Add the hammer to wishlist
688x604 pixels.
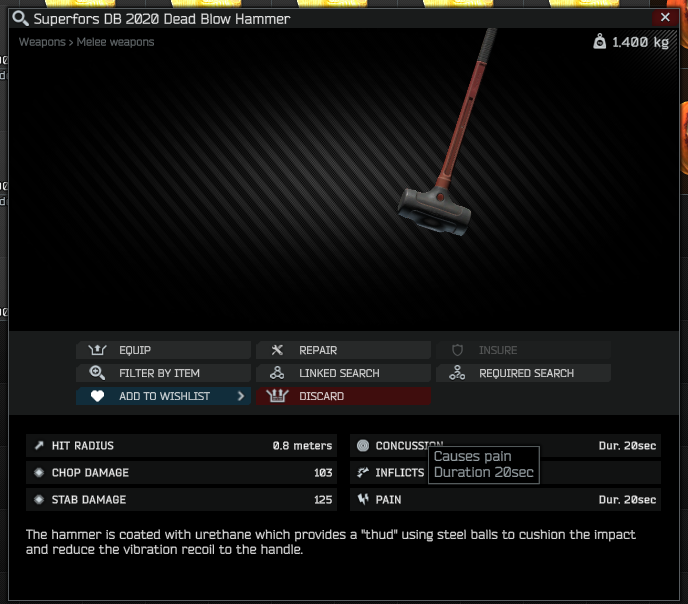tap(163, 396)
